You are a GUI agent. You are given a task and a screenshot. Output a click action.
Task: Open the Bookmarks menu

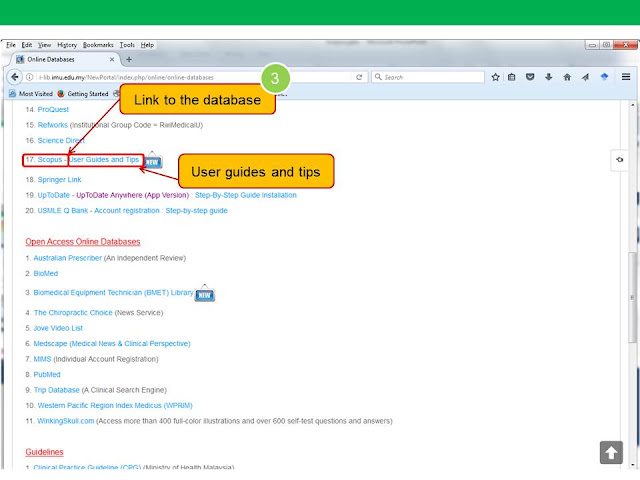[x=98, y=45]
